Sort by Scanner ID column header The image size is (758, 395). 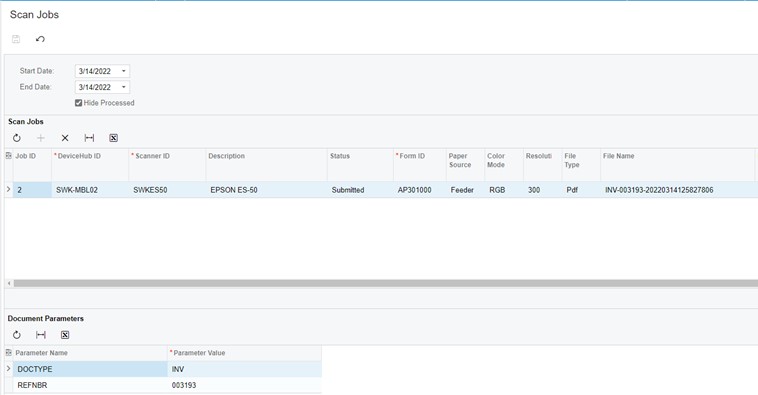pos(167,165)
